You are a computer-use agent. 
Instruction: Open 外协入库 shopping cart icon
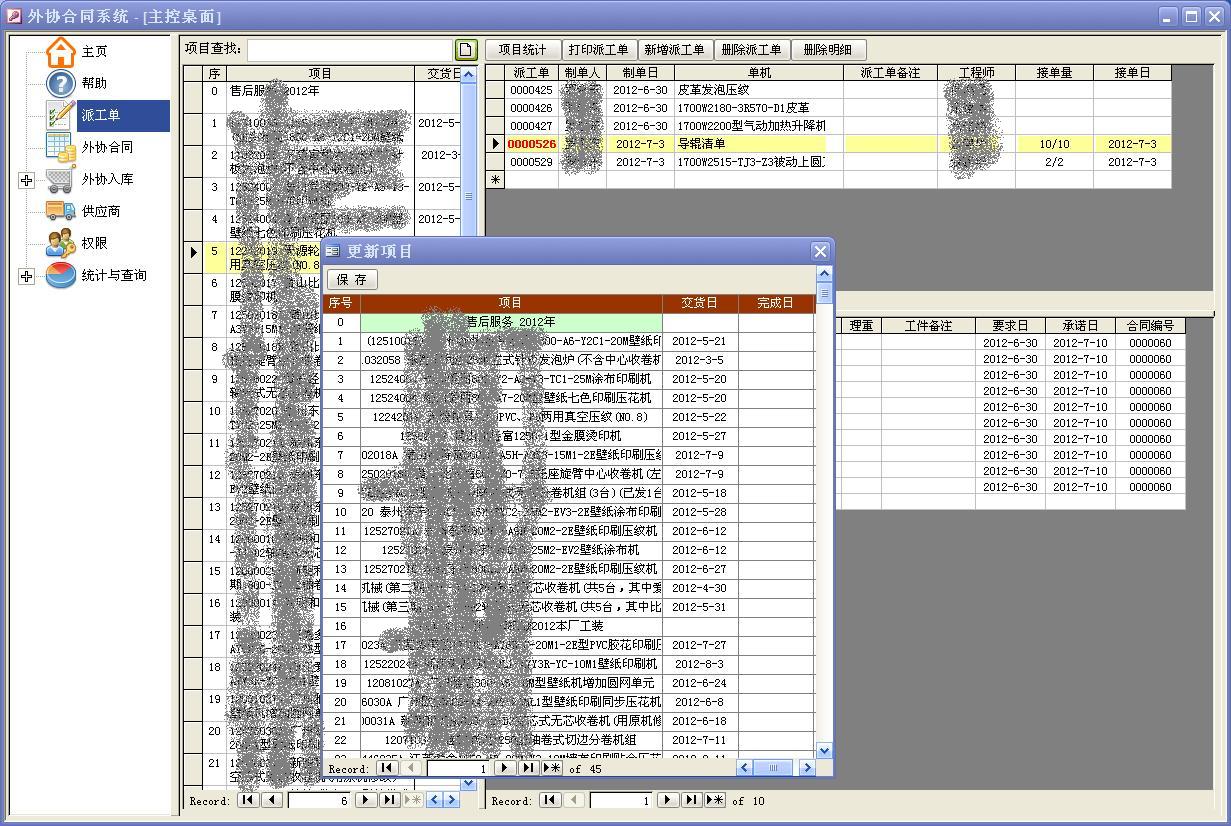click(x=61, y=180)
